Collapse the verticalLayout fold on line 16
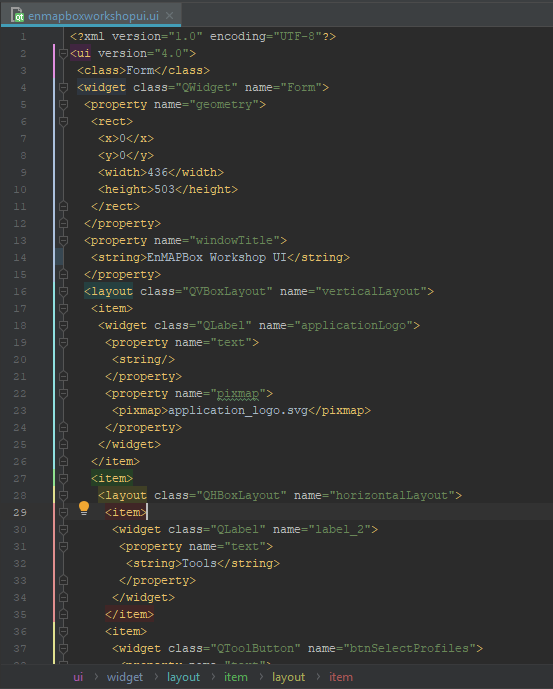Screen dimensions: 553x689 point(63,291)
